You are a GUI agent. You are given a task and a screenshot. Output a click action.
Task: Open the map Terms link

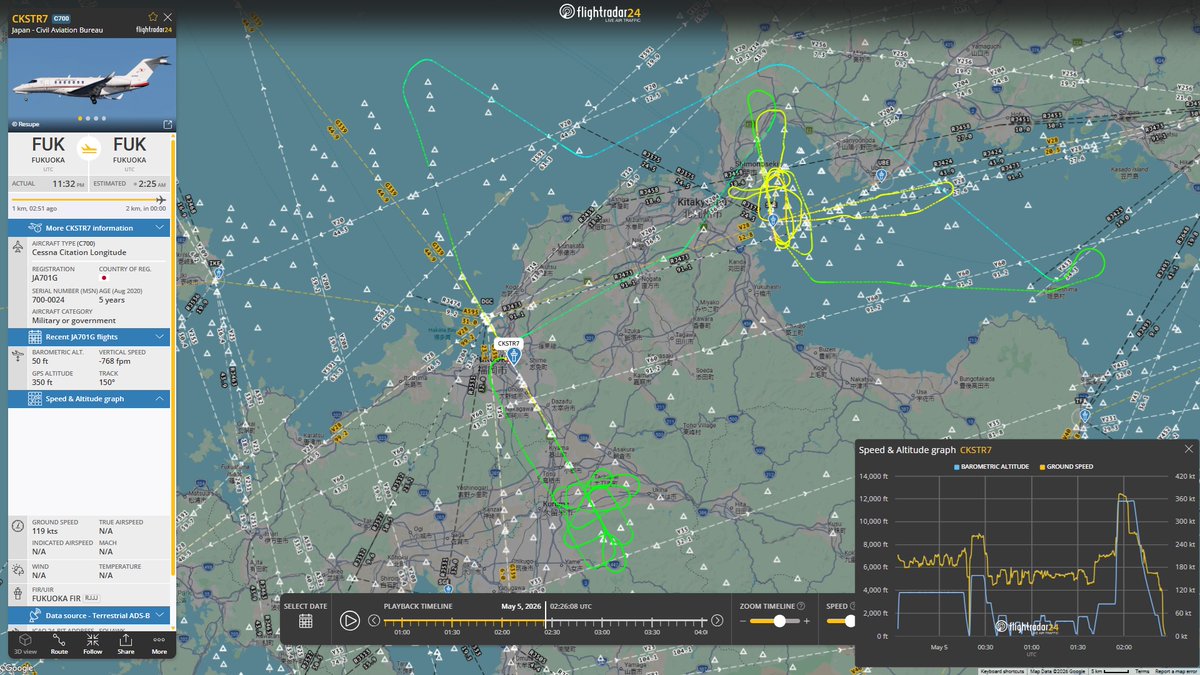point(1141,670)
